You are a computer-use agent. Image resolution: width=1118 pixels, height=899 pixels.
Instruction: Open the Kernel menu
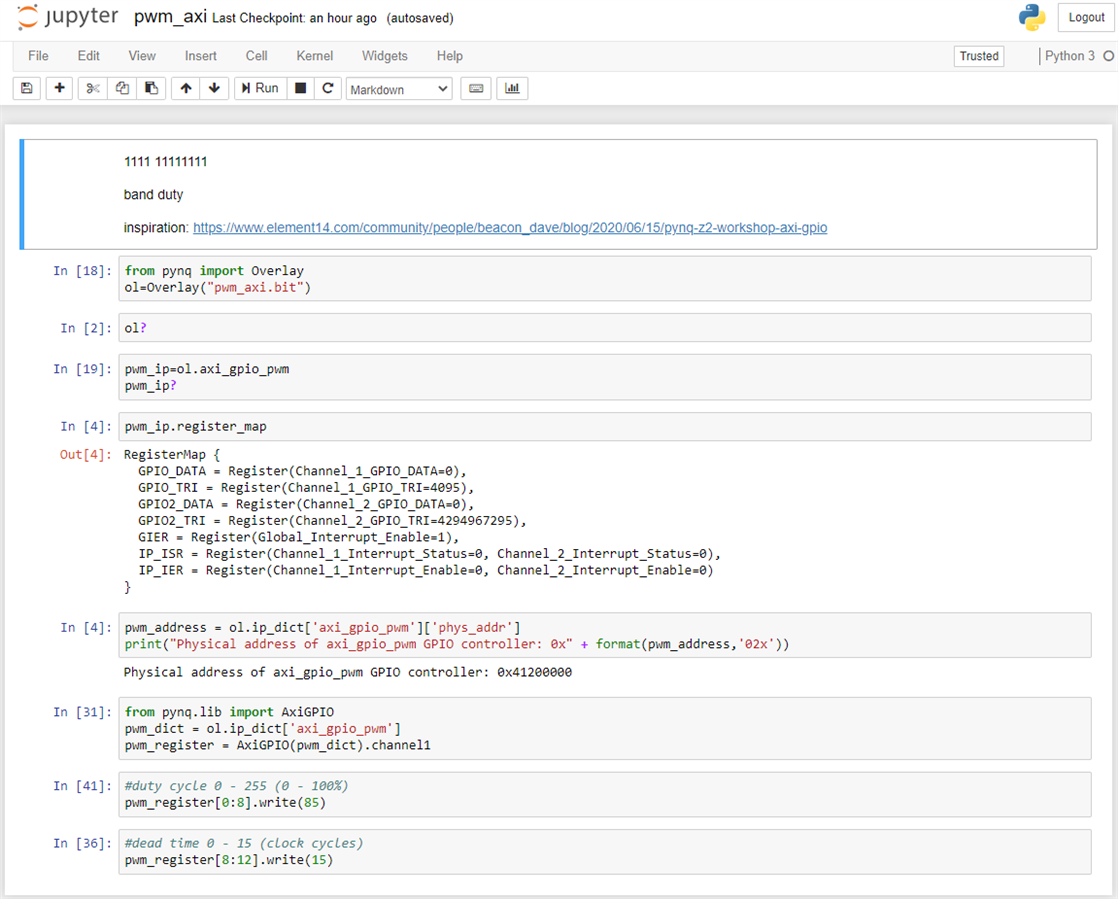pos(315,56)
